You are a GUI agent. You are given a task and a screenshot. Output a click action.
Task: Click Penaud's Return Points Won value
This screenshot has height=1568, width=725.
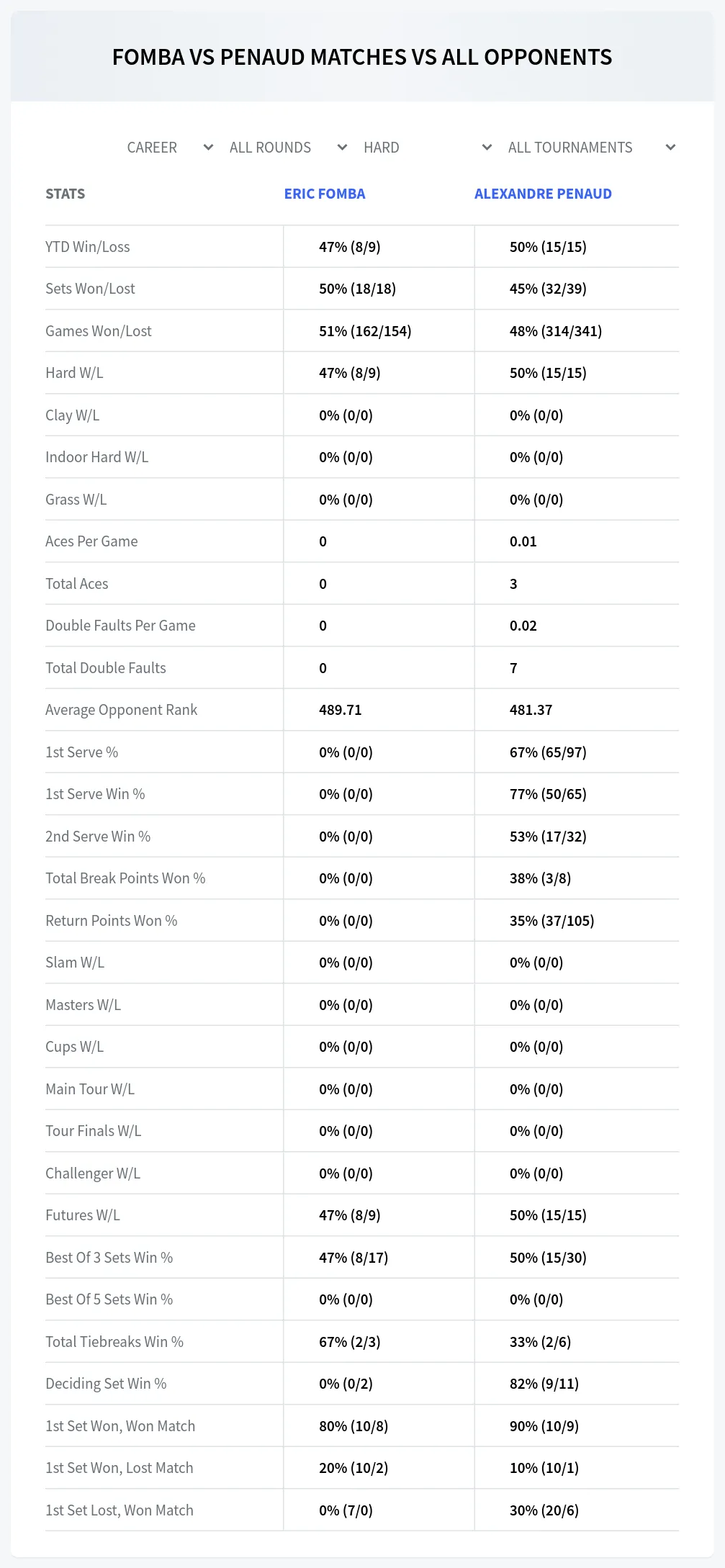pos(552,921)
